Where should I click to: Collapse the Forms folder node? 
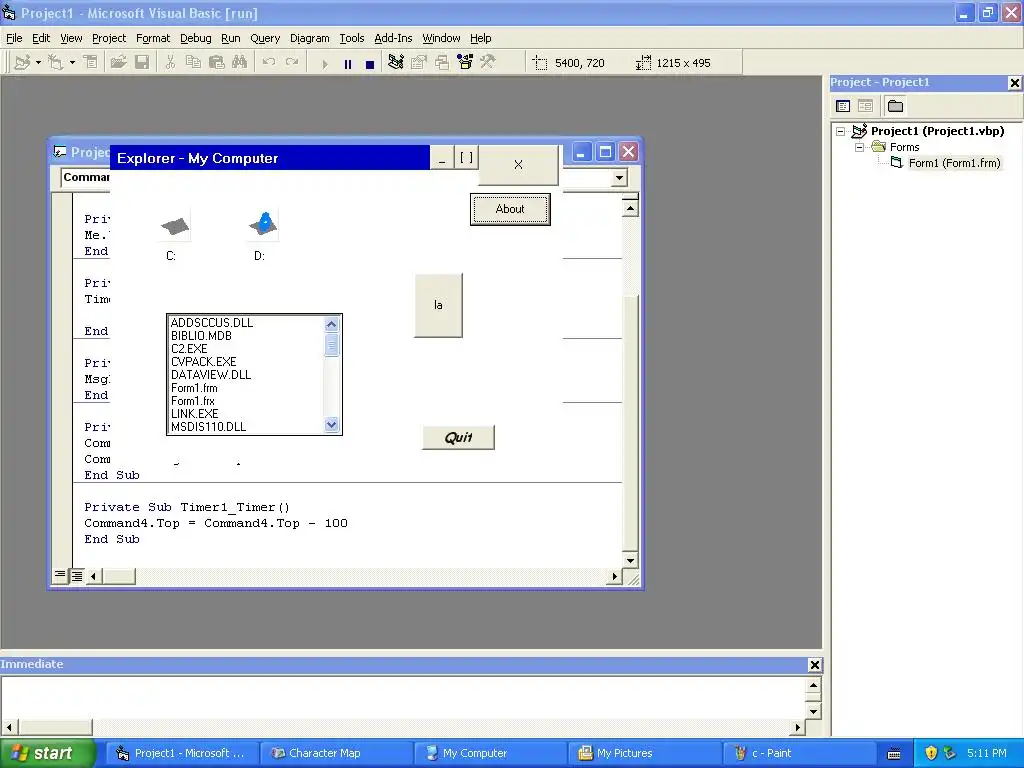pyautogui.click(x=859, y=148)
